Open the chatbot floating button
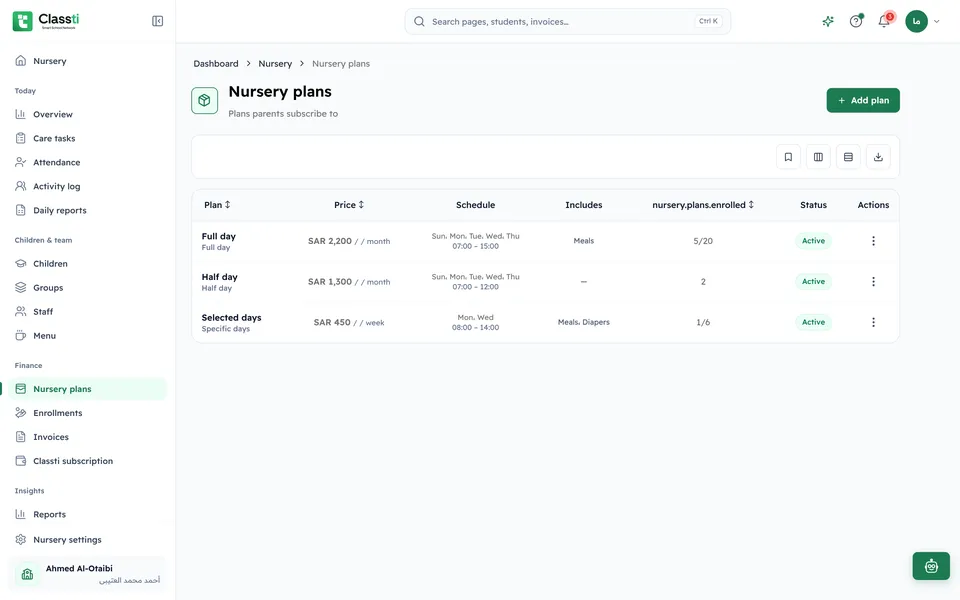Image resolution: width=960 pixels, height=600 pixels. [x=931, y=566]
